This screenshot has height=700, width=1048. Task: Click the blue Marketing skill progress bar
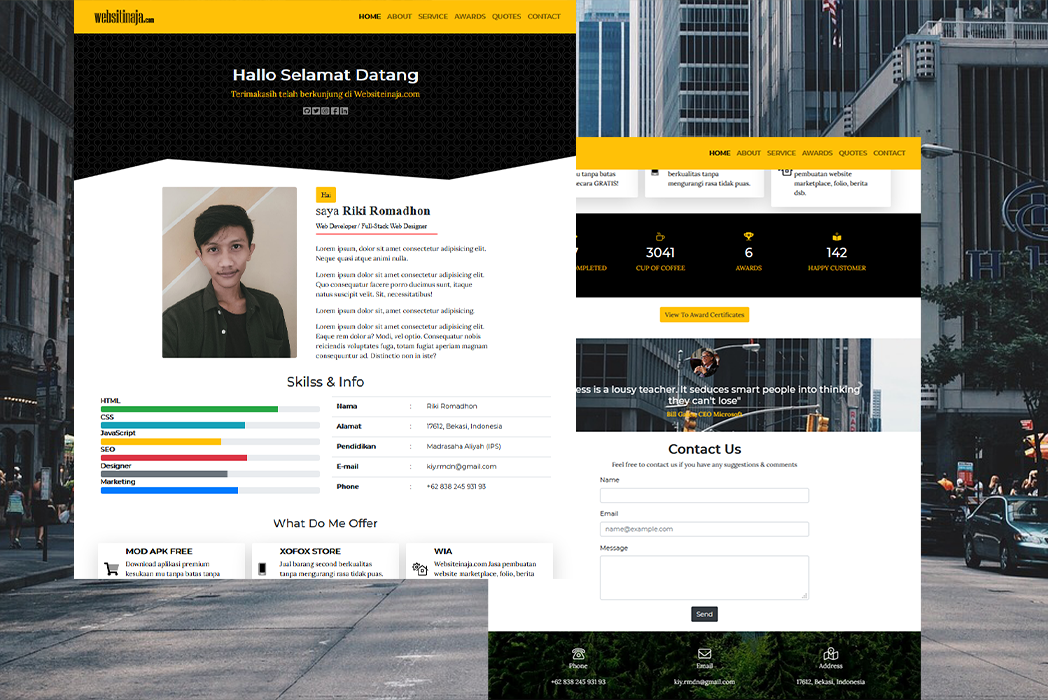(210, 490)
